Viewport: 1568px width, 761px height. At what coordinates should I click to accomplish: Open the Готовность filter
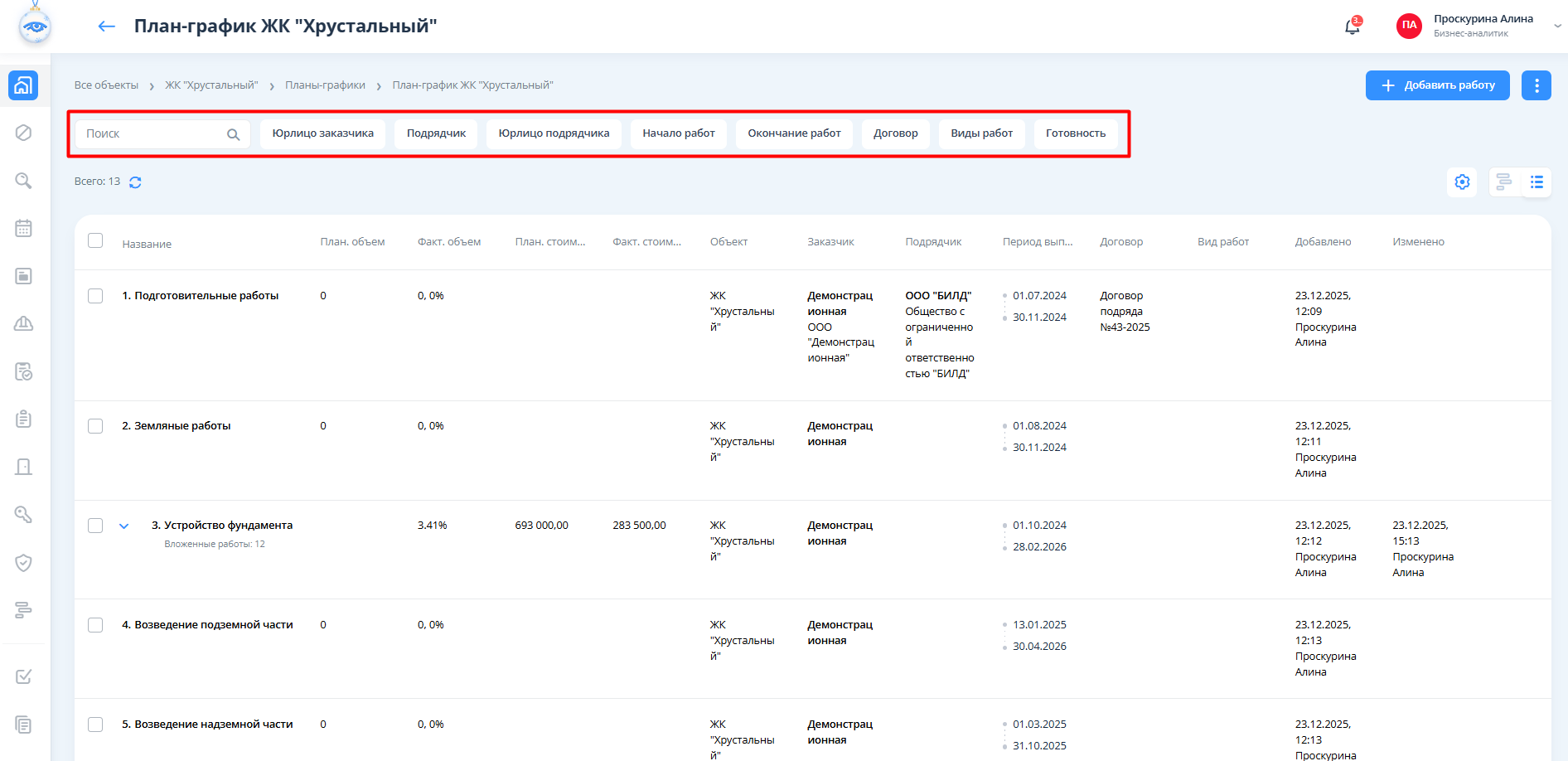pyautogui.click(x=1075, y=133)
